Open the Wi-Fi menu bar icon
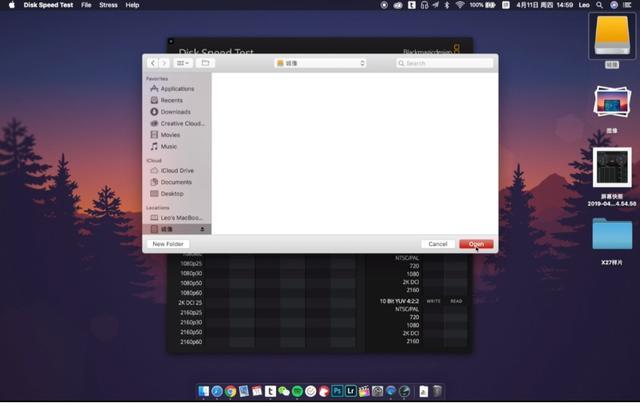This screenshot has height=403, width=640. [460, 5]
